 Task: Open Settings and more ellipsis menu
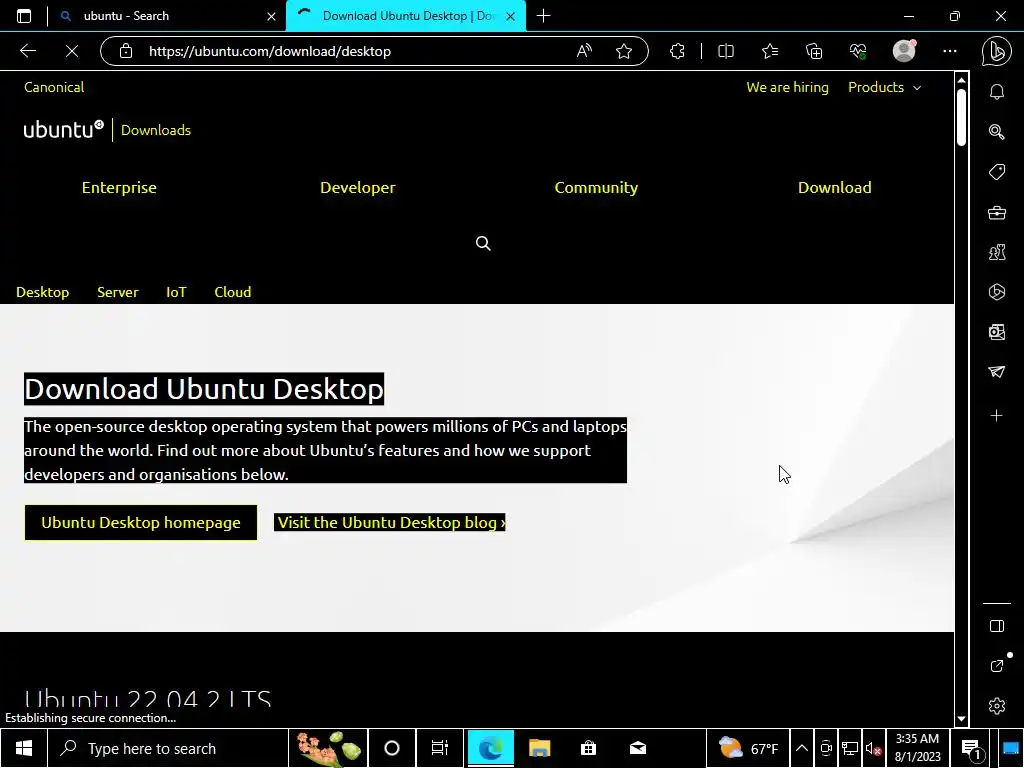click(950, 51)
